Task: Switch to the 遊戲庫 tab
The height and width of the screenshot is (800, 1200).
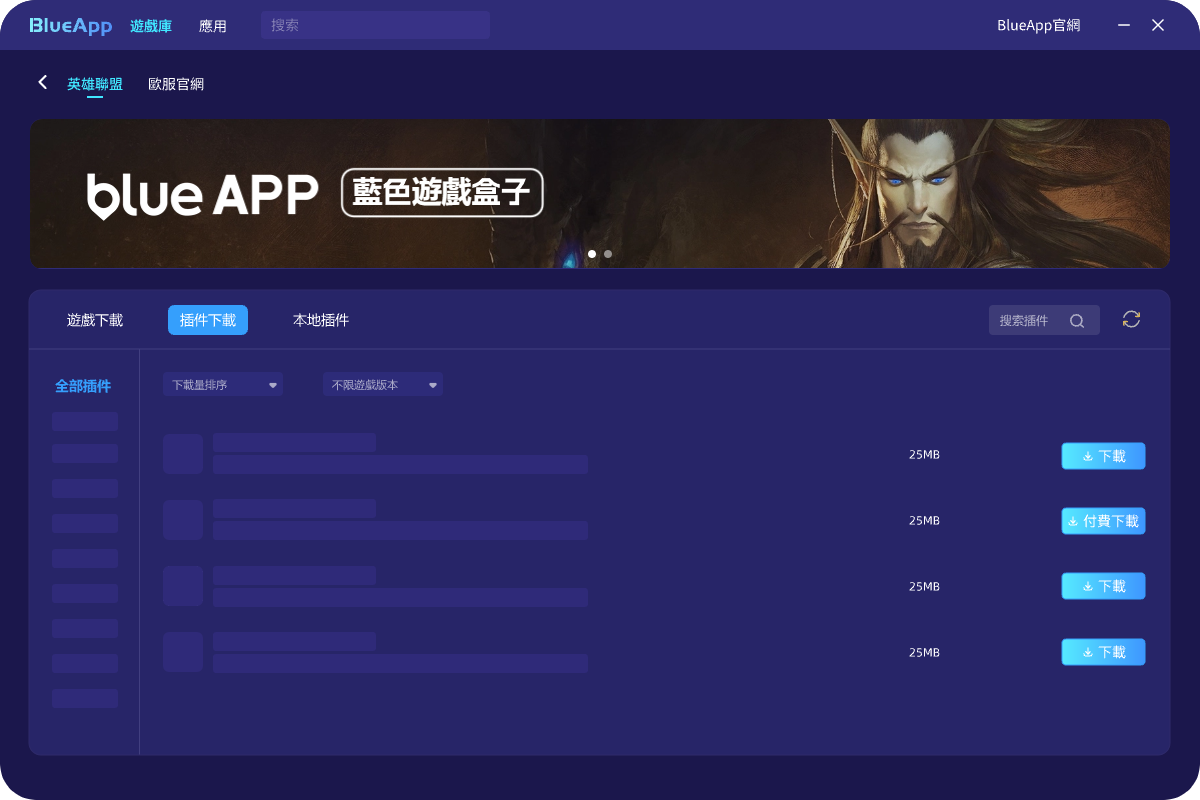Action: pyautogui.click(x=151, y=26)
